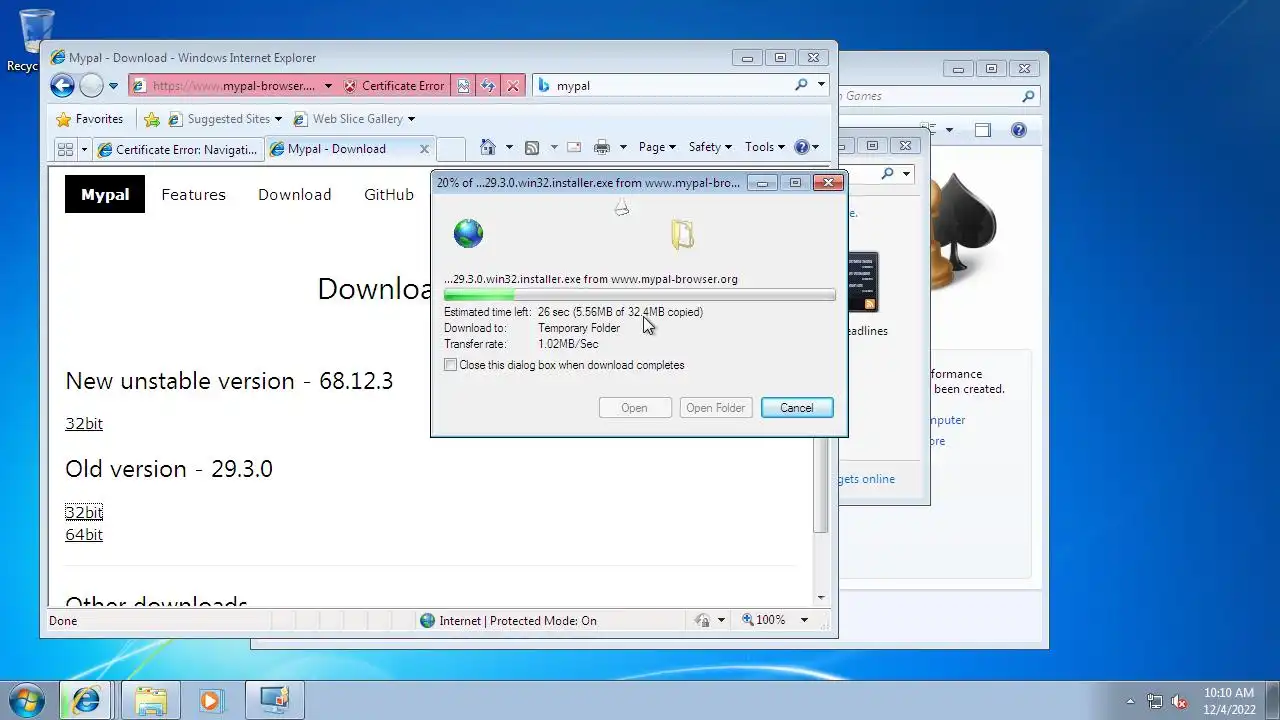Open the Favorites star button
Screen dimensions: 1280x720
point(90,119)
